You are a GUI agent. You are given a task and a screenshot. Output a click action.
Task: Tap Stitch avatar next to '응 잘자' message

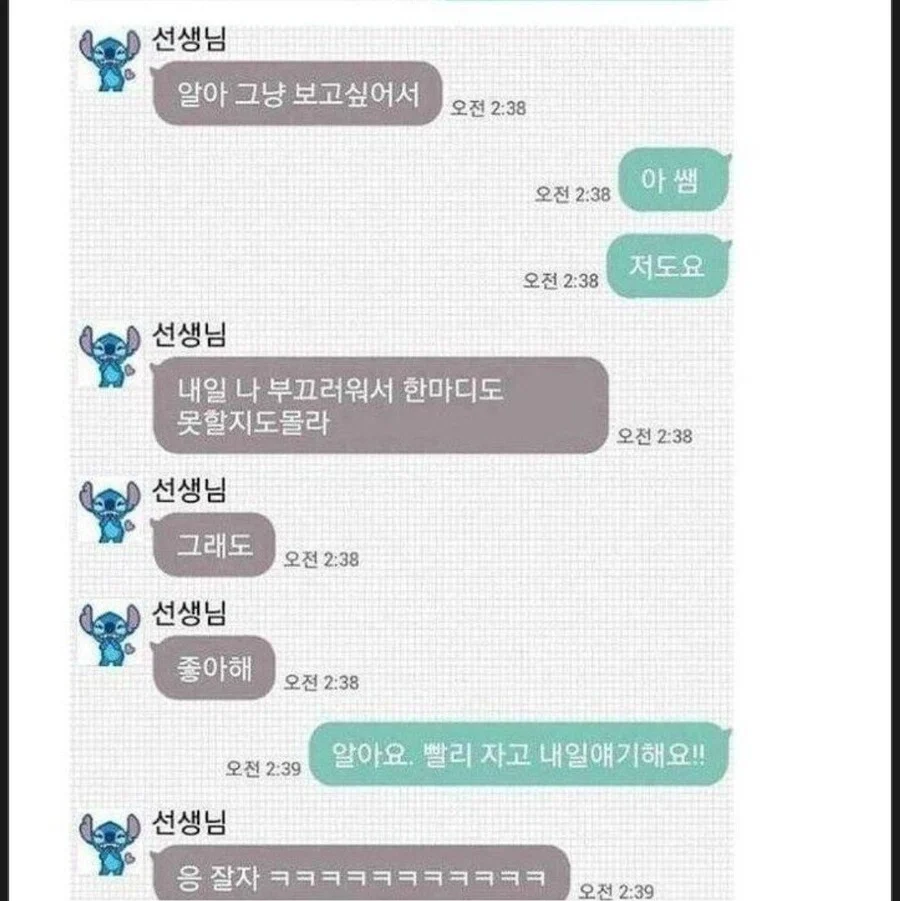coord(109,844)
